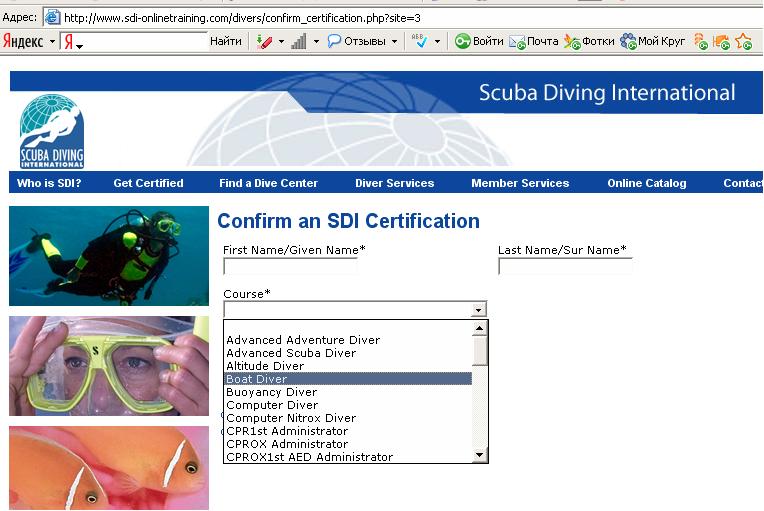Open the Diver Services menu
This screenshot has height=511, width=764.
click(x=395, y=183)
